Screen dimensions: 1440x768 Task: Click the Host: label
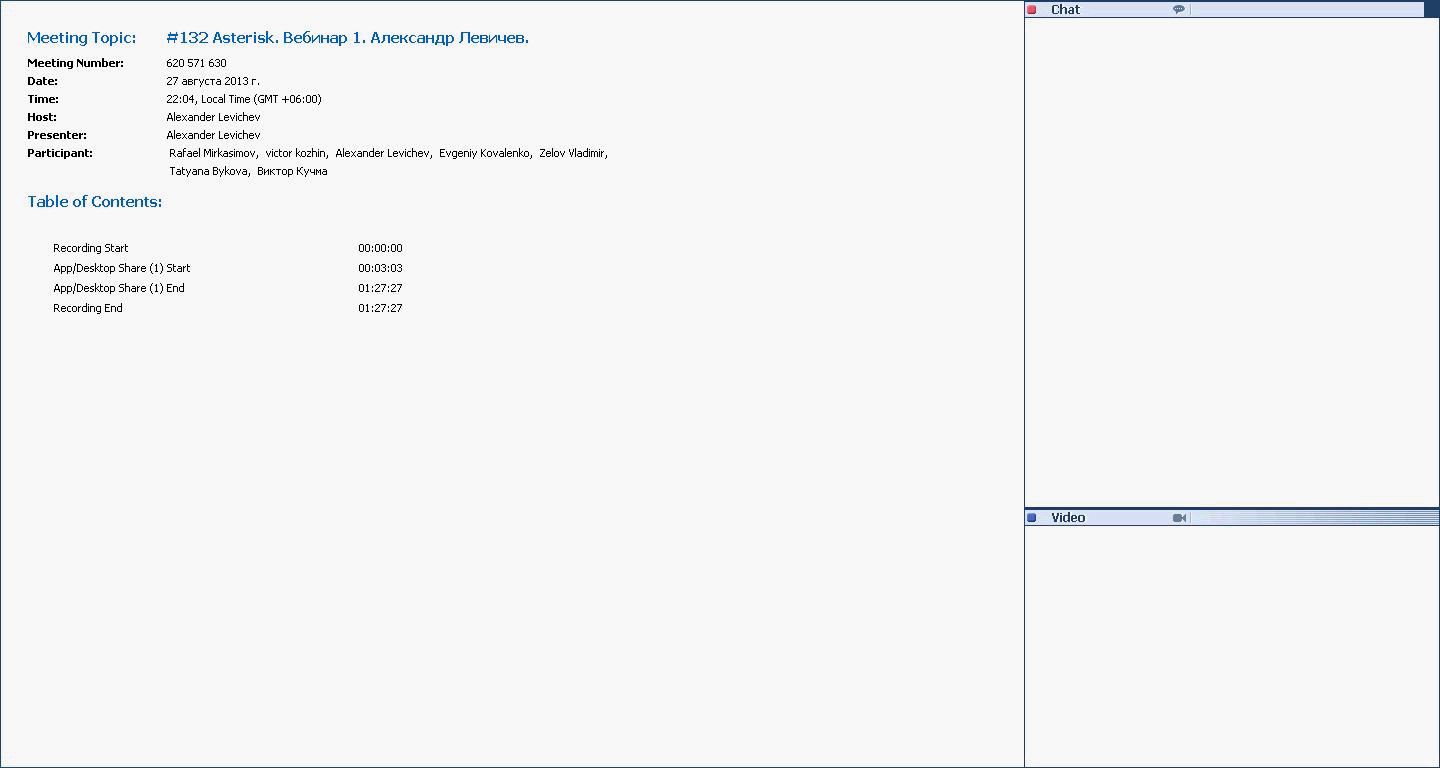[42, 117]
